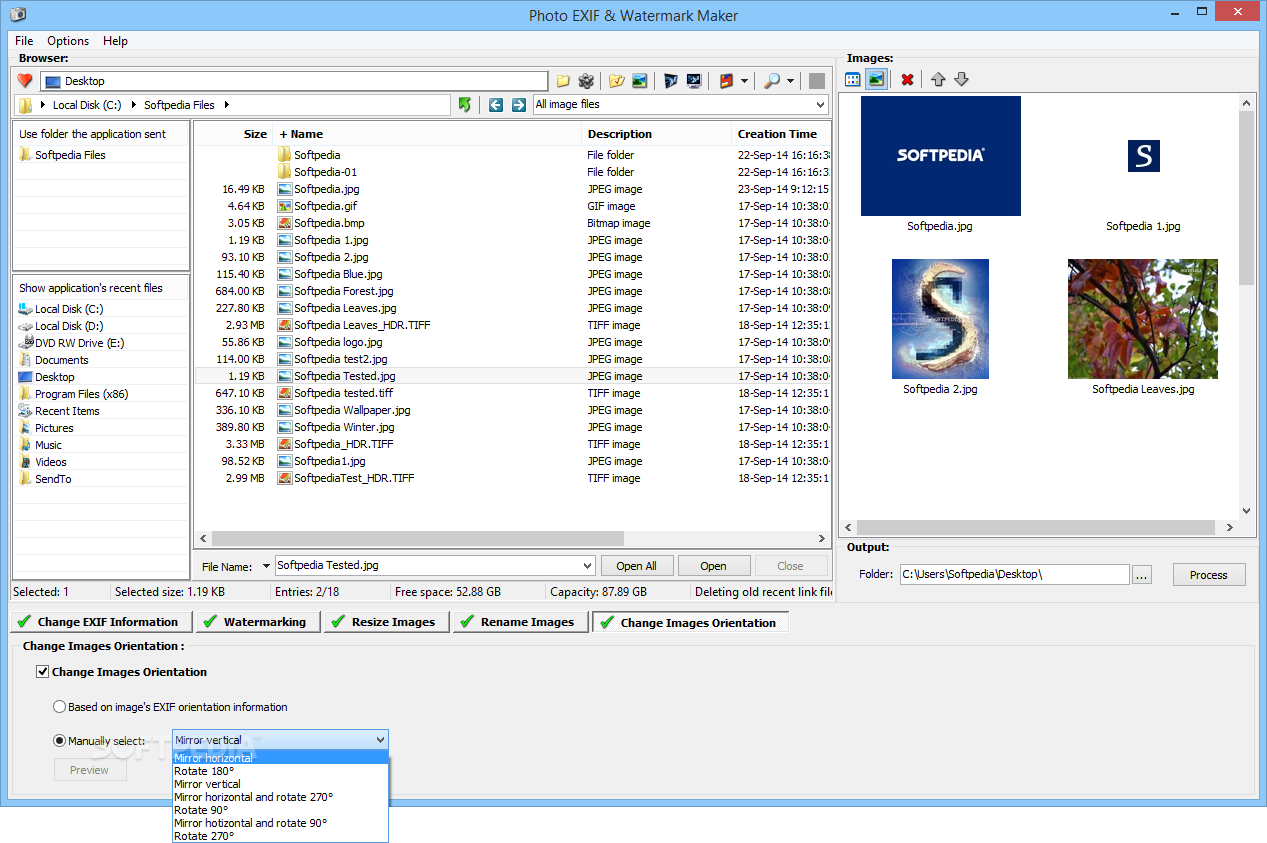
Task: Click the computer monitor toolbar icon
Action: pos(694,81)
